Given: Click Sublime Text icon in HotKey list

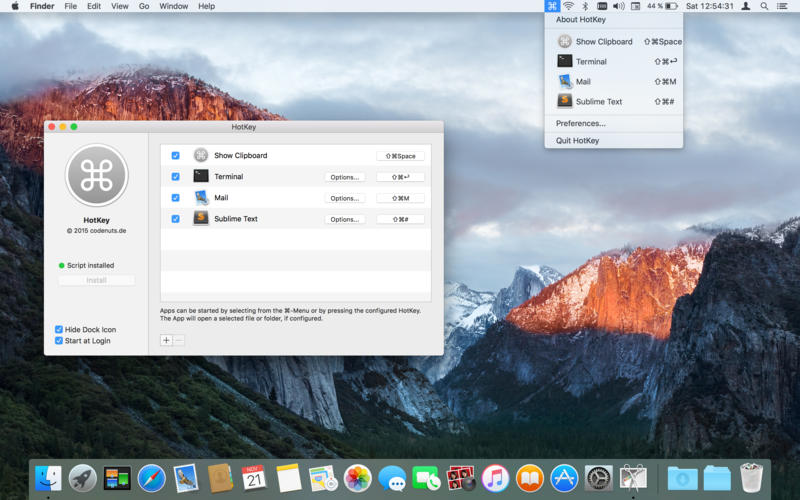Looking at the screenshot, I should (201, 218).
